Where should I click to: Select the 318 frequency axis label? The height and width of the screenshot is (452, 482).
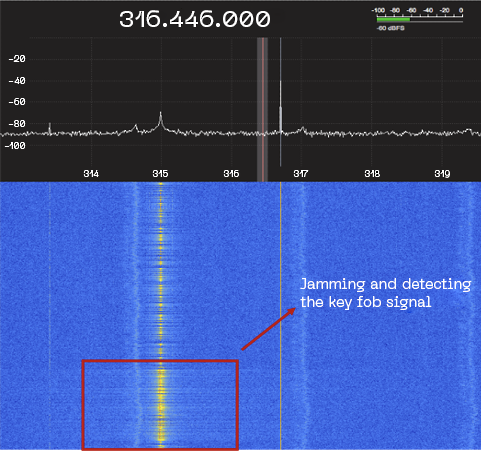(x=372, y=174)
